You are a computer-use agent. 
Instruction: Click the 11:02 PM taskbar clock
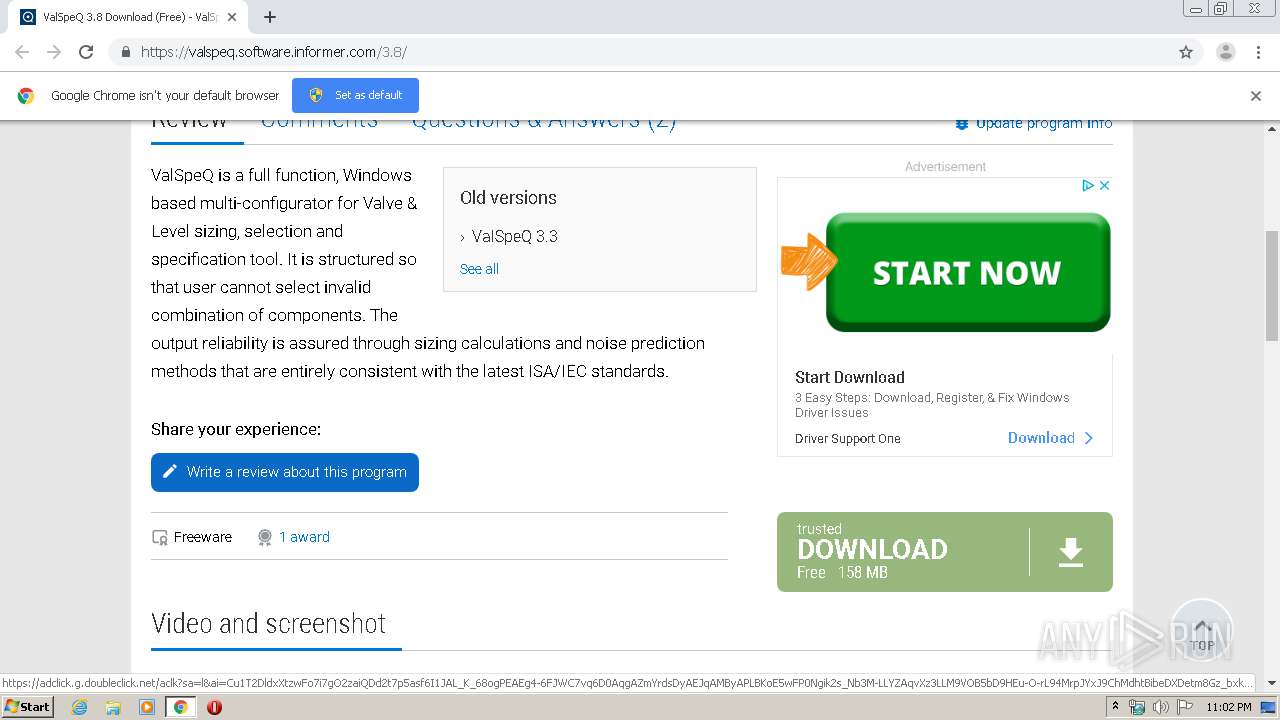(1229, 707)
